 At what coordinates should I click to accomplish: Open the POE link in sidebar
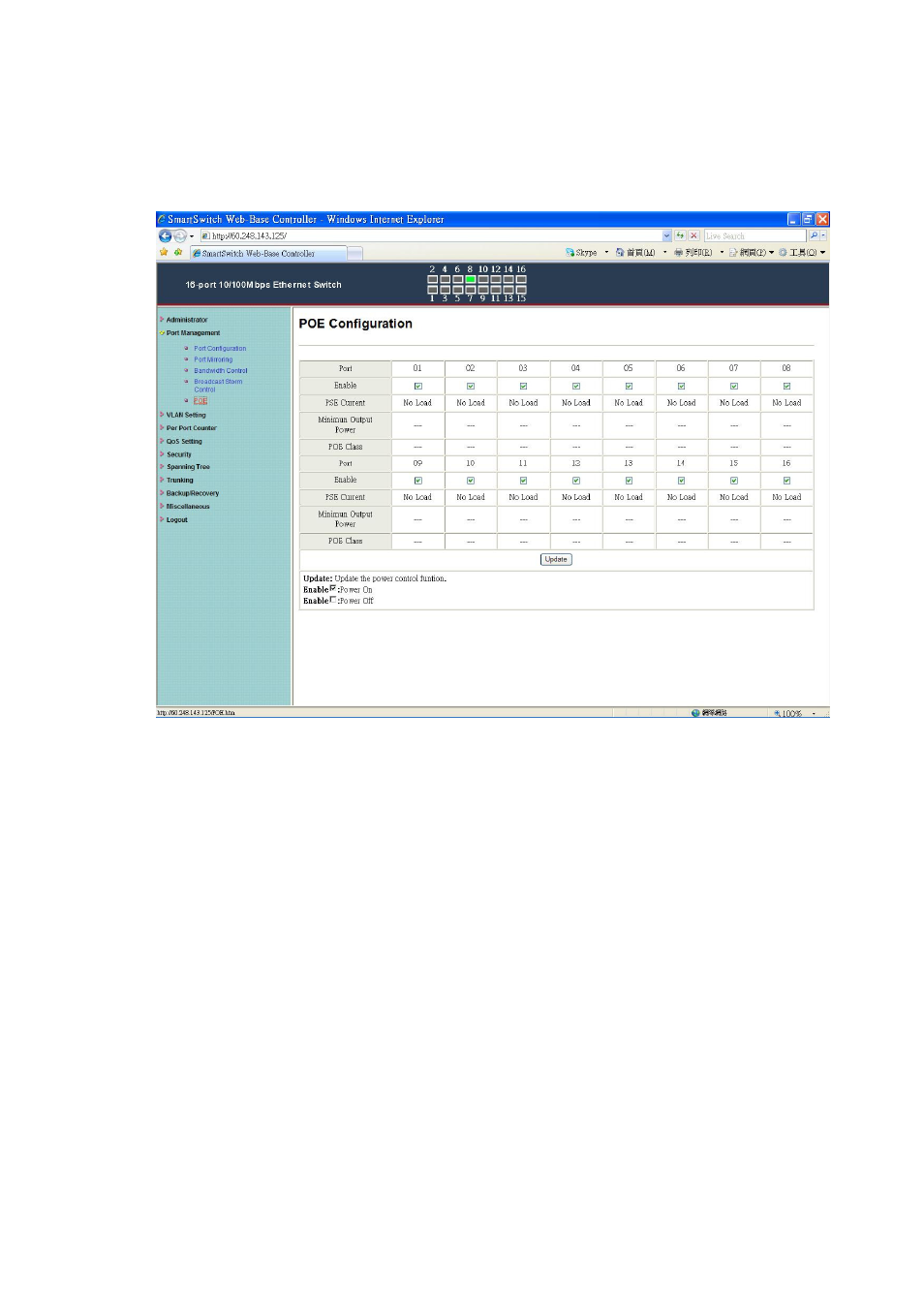coord(200,401)
